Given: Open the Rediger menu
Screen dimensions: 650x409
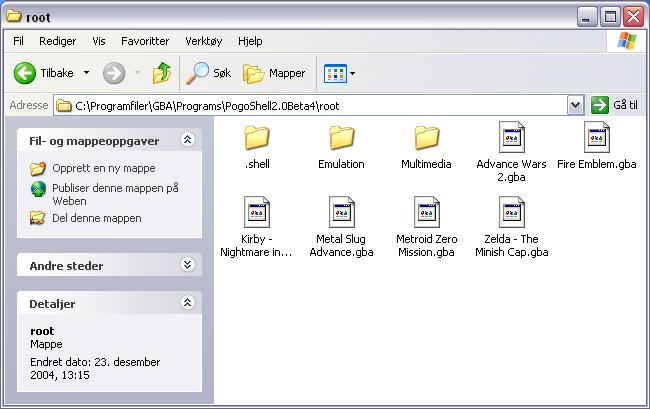Looking at the screenshot, I should point(58,41).
